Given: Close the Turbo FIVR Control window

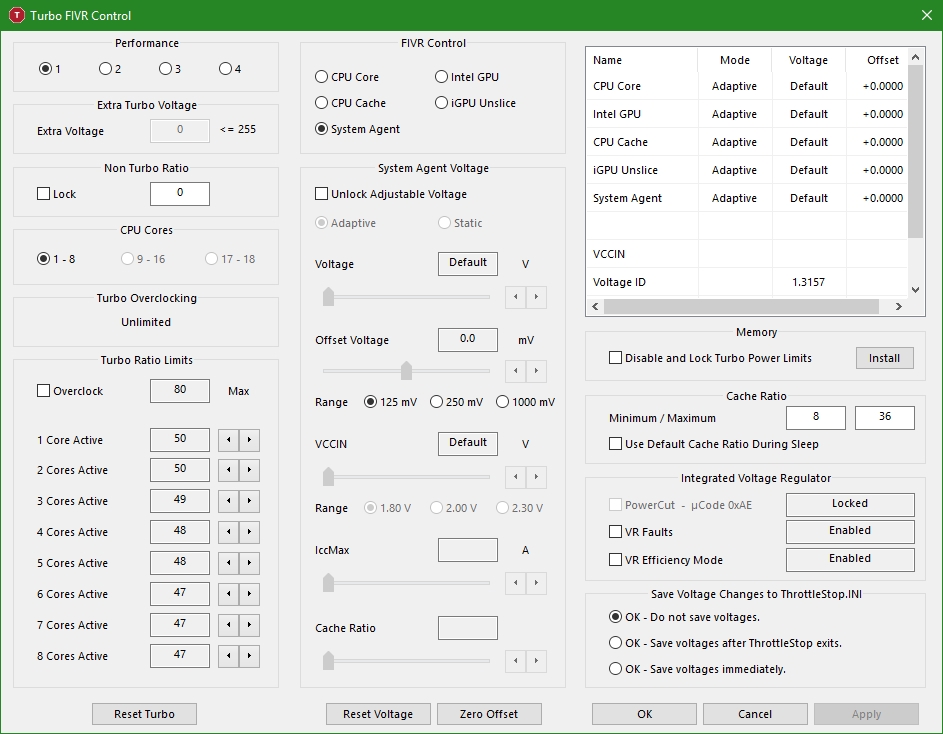Looking at the screenshot, I should tap(927, 15).
